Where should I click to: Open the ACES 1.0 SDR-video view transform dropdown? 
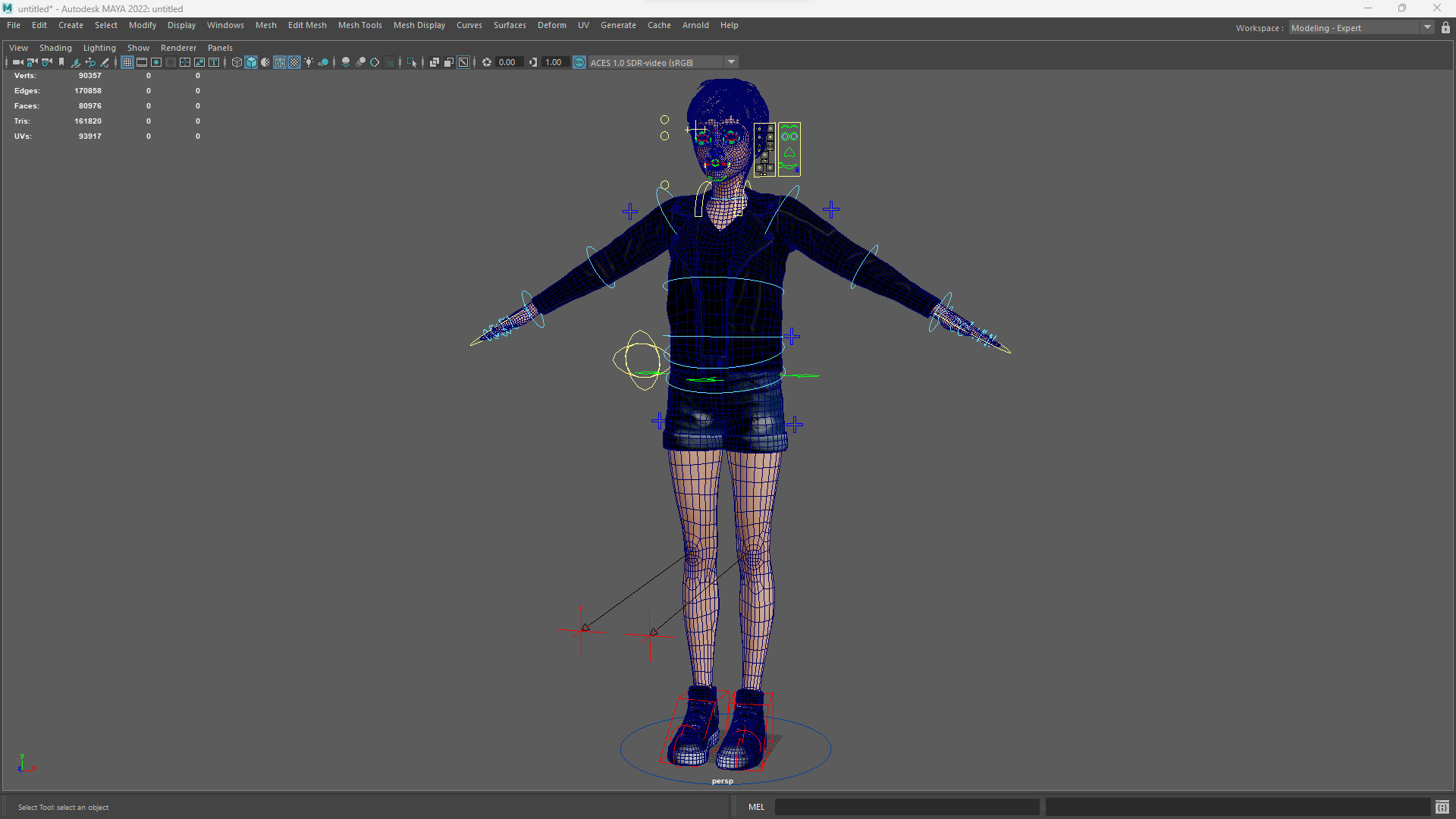tap(731, 62)
